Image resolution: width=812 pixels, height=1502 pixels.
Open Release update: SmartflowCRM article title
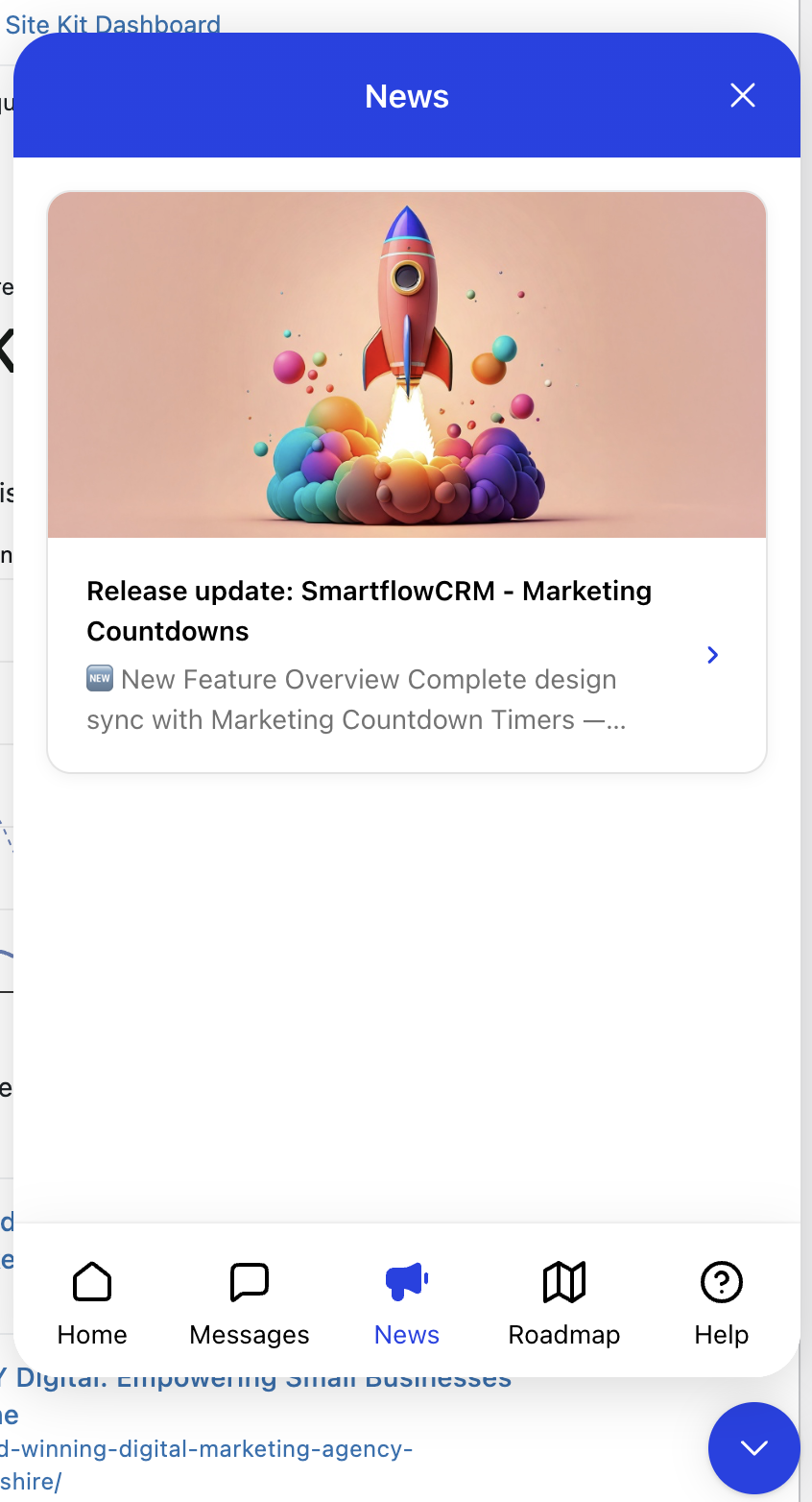click(370, 611)
